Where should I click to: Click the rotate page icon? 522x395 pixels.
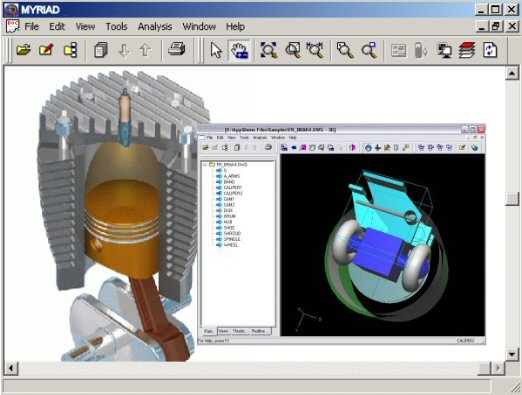(490, 50)
